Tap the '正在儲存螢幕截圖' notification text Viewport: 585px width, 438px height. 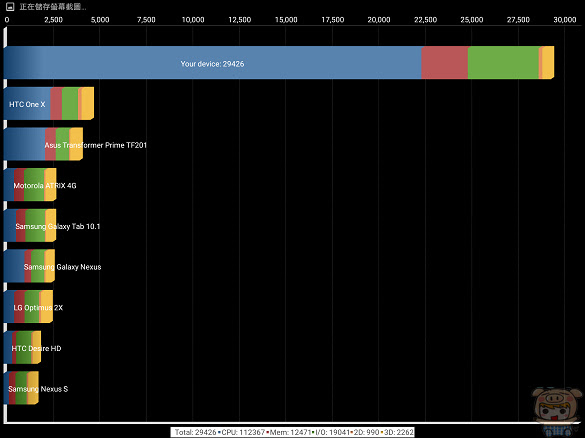point(53,7)
